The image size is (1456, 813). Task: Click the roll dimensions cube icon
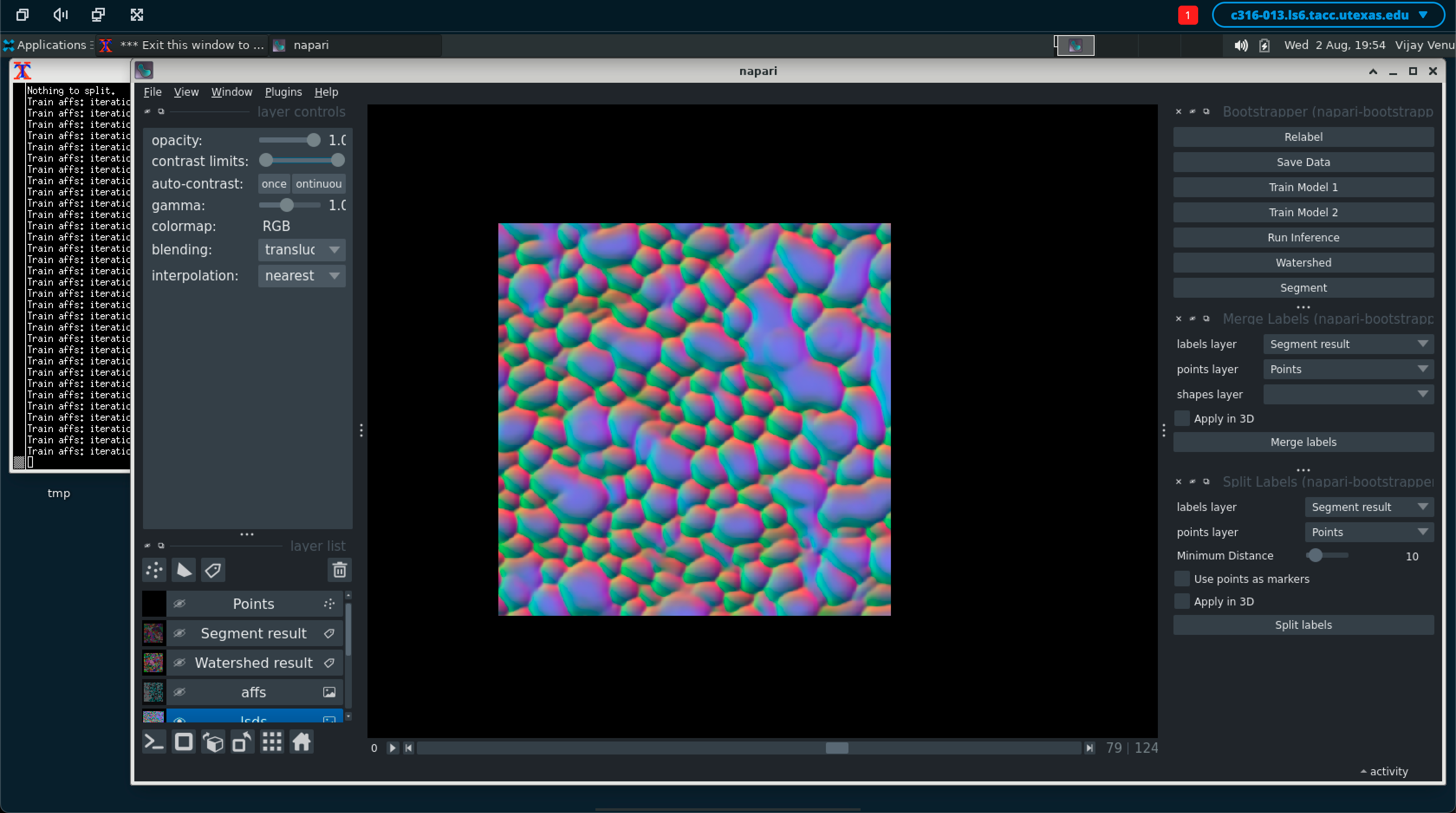(213, 742)
